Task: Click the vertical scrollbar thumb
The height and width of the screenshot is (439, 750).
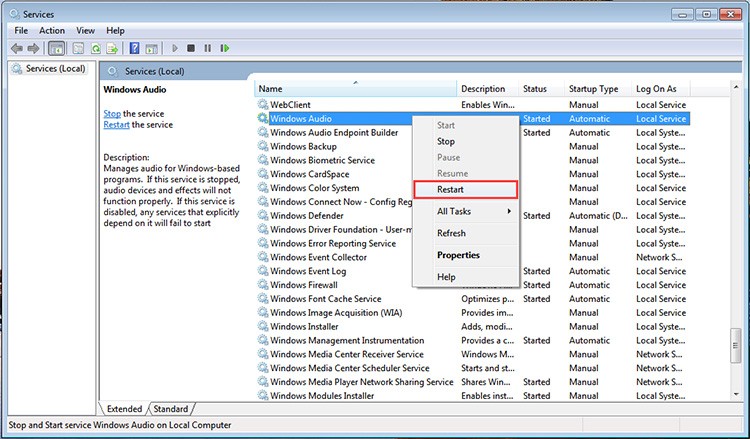Action: [736, 346]
